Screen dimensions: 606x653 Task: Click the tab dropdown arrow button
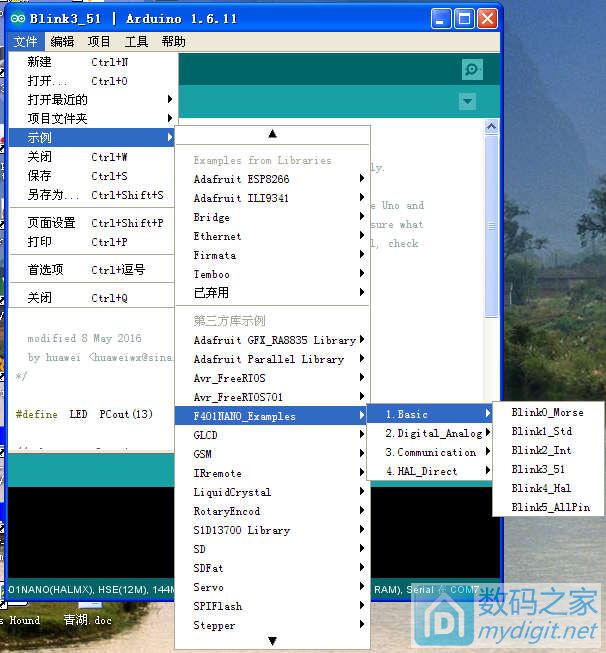(467, 101)
